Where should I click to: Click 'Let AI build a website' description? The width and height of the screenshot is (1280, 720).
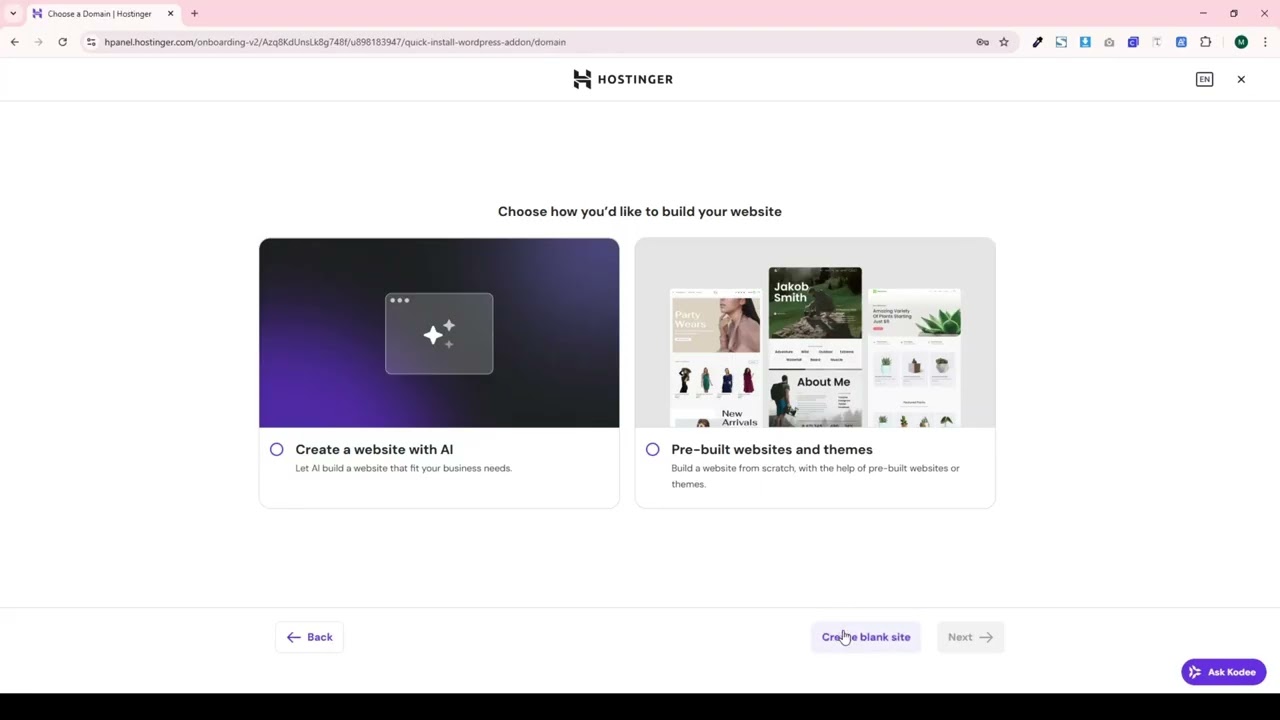pyautogui.click(x=403, y=468)
